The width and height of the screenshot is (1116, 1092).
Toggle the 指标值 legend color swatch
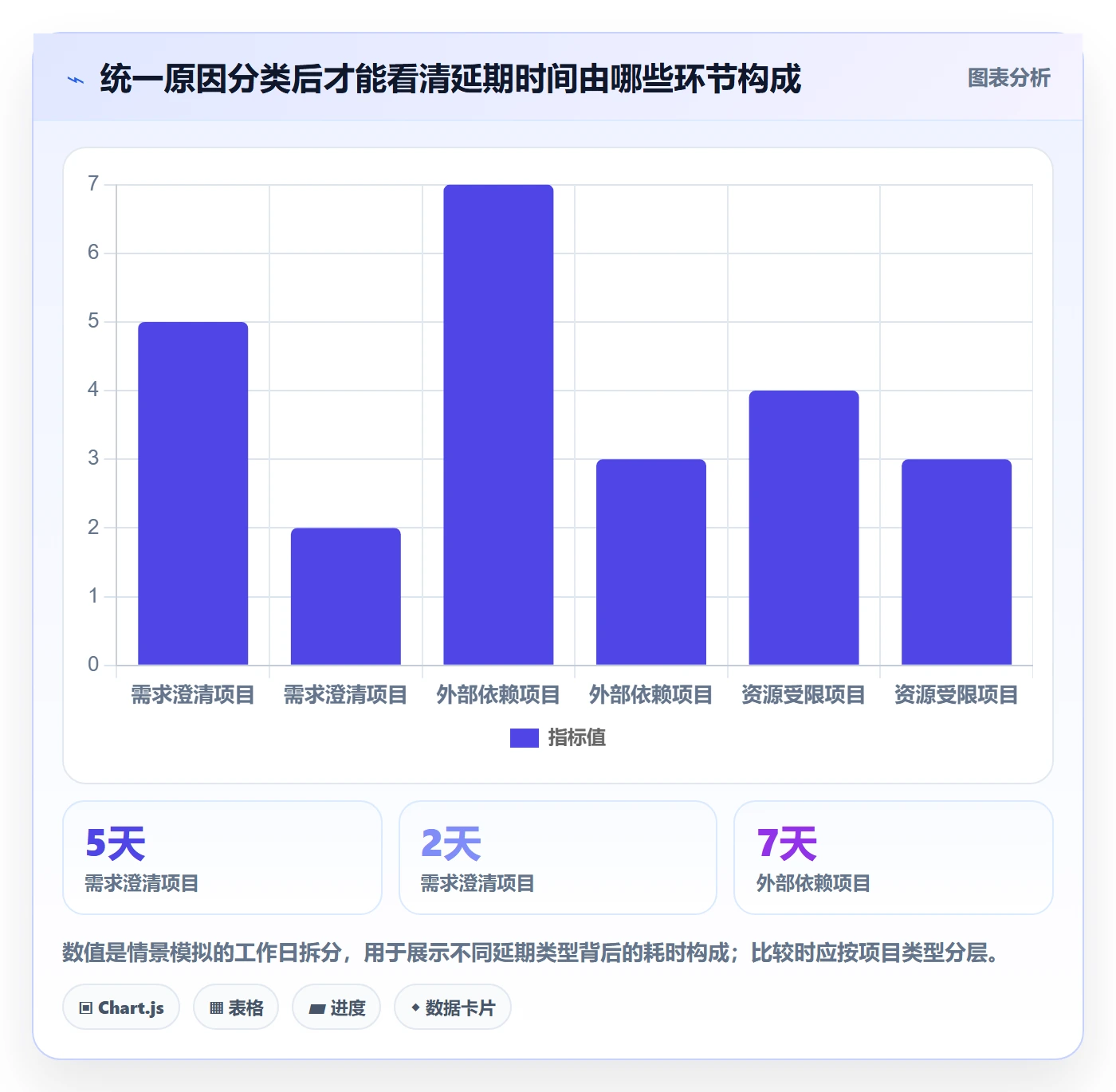pyautogui.click(x=525, y=738)
